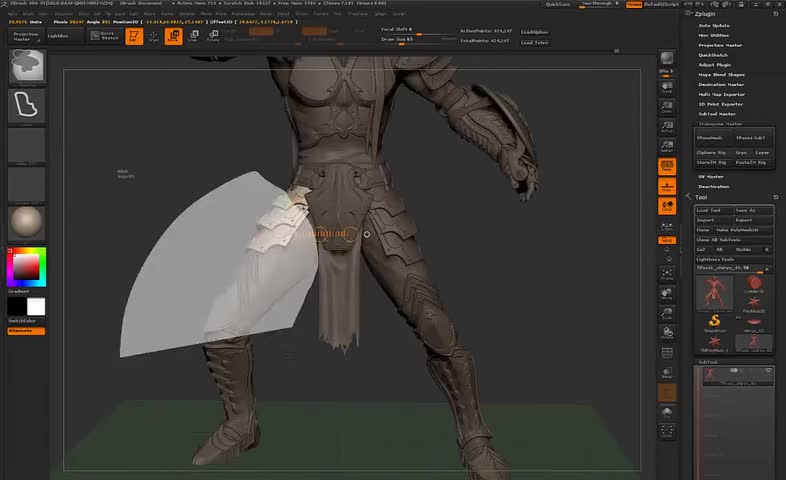
Task: Expand the Decimation Master section
Action: (x=721, y=85)
